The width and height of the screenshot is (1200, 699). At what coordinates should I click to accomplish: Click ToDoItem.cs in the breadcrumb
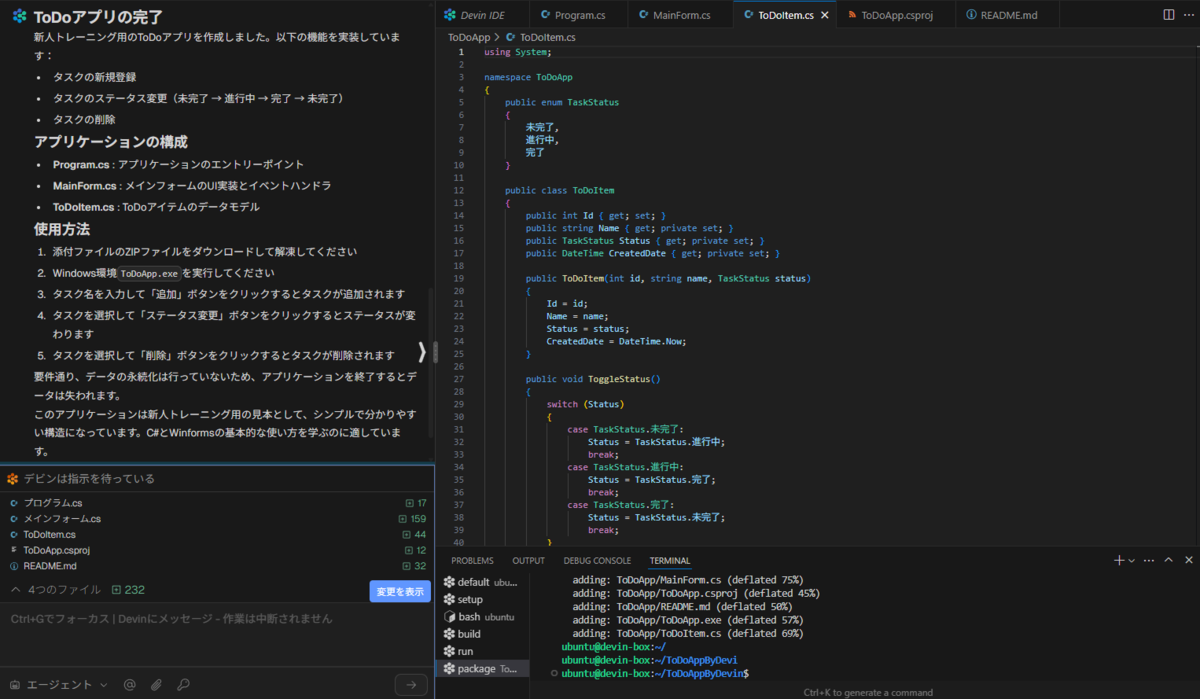547,36
